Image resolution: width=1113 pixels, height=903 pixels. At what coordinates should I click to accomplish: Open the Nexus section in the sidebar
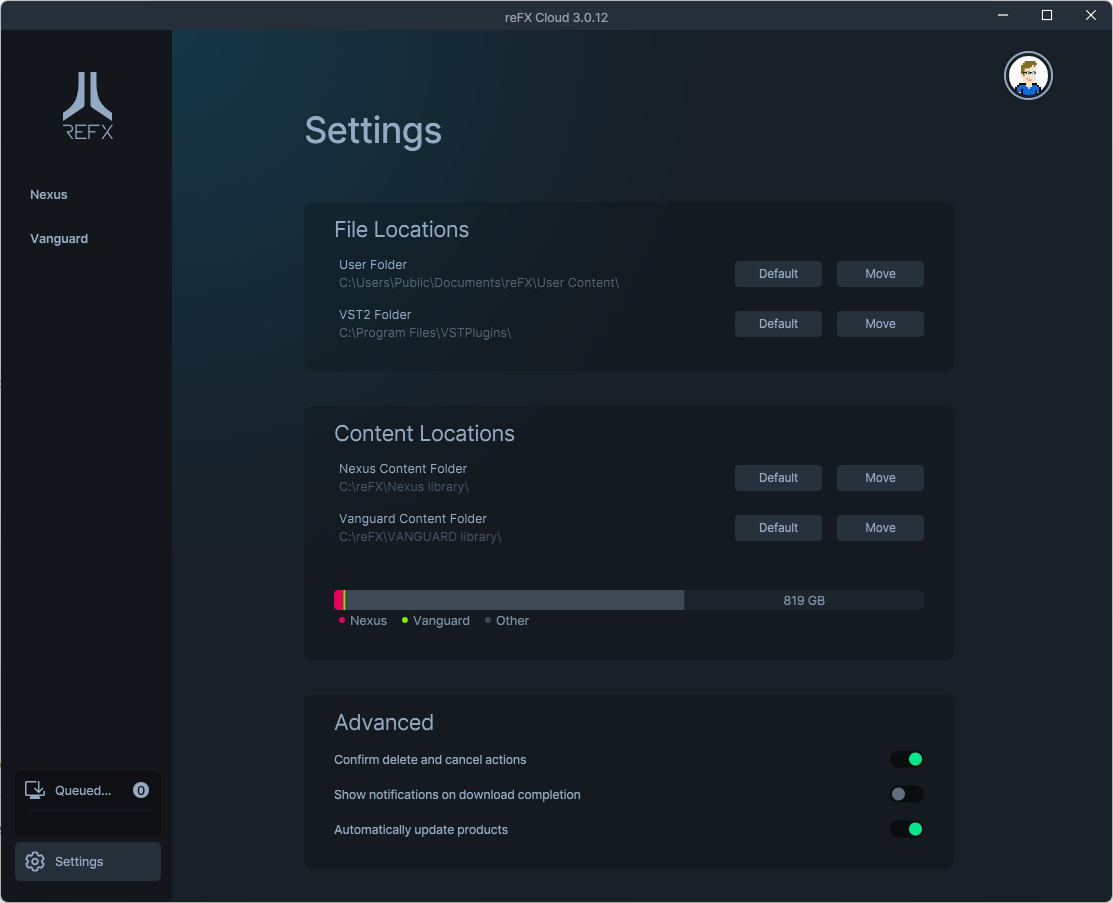[x=49, y=195]
